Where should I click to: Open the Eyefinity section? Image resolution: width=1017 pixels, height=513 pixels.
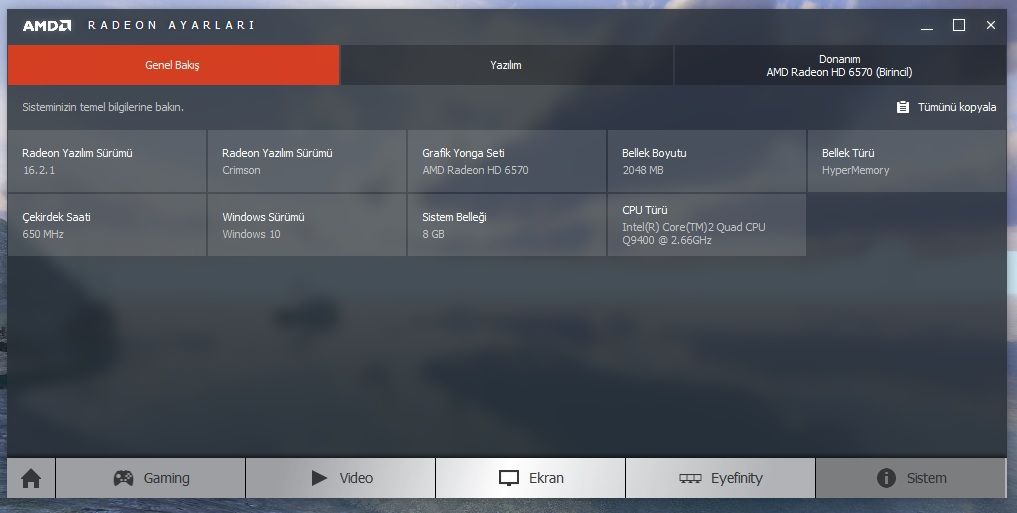point(720,478)
